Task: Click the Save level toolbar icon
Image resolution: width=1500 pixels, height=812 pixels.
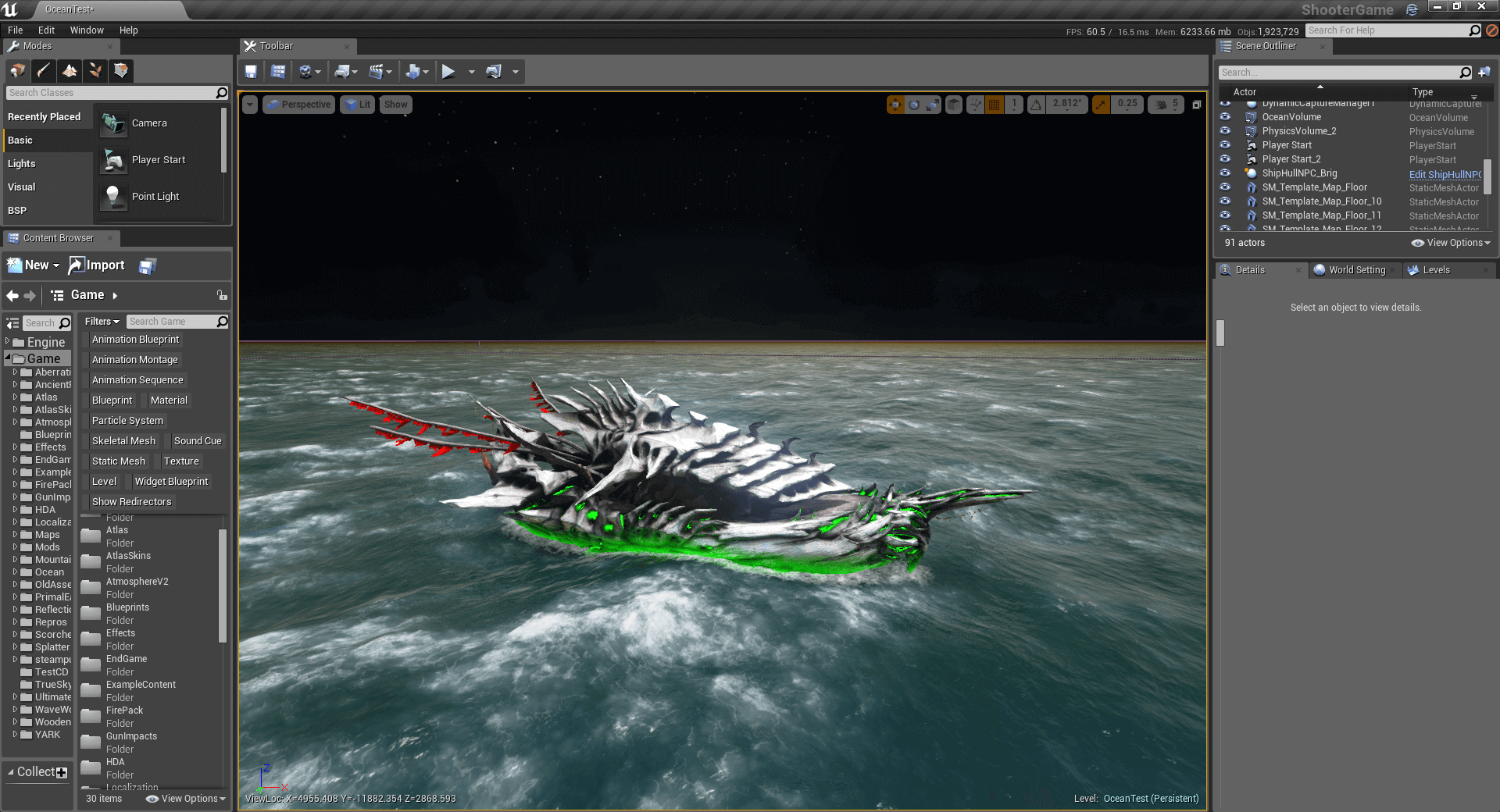Action: click(x=251, y=72)
